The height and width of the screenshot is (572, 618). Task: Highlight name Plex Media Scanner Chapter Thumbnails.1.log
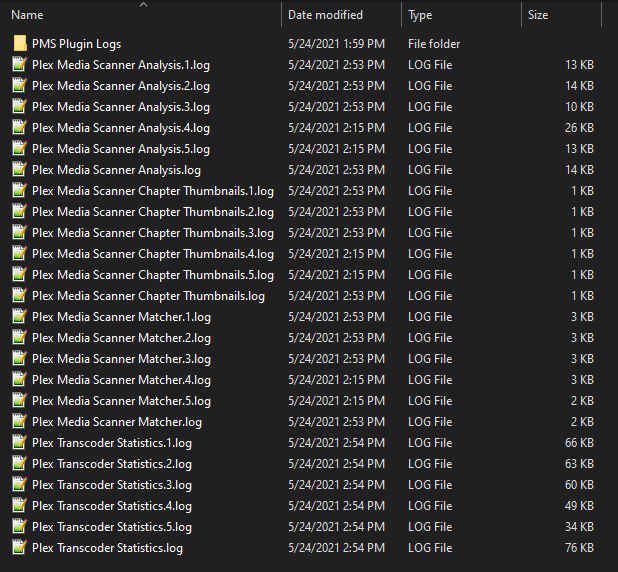pyautogui.click(x=153, y=191)
